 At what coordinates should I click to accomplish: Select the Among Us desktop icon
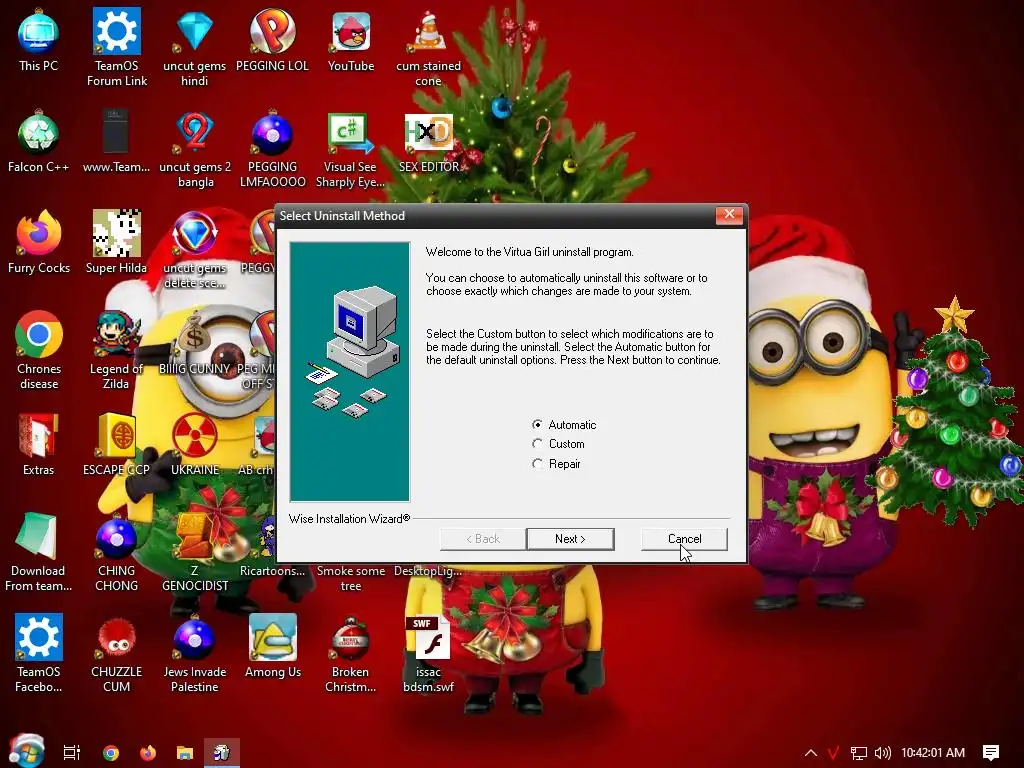[x=273, y=647]
